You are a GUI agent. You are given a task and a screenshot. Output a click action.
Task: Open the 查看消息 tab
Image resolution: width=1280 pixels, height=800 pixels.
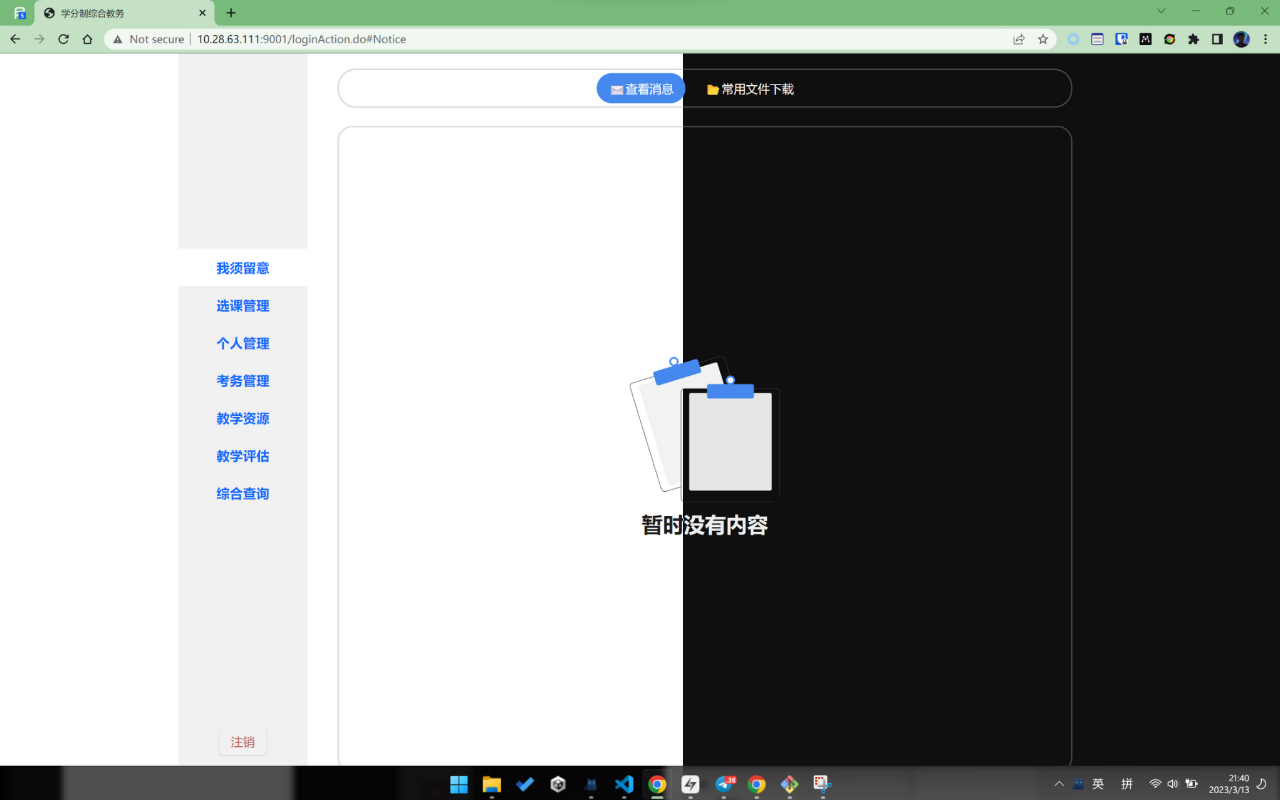tap(641, 89)
